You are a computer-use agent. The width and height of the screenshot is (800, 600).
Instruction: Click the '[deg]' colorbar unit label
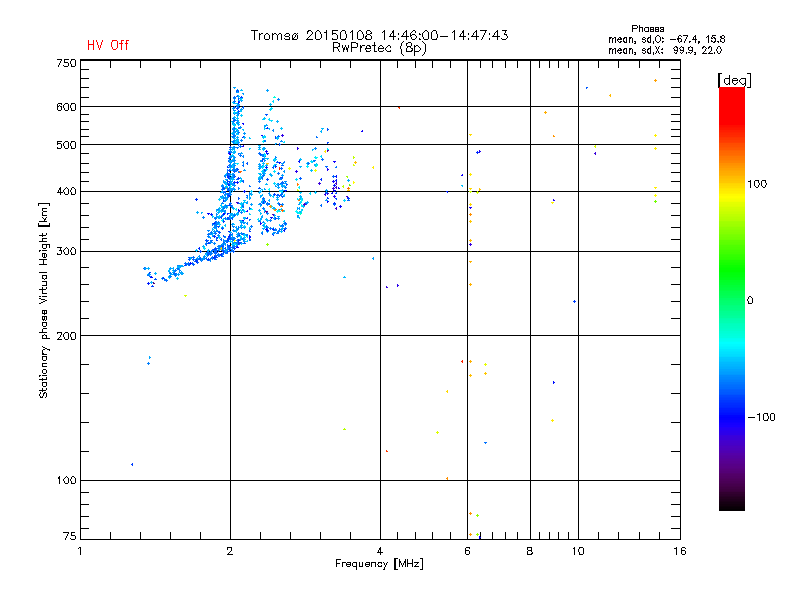point(734,80)
